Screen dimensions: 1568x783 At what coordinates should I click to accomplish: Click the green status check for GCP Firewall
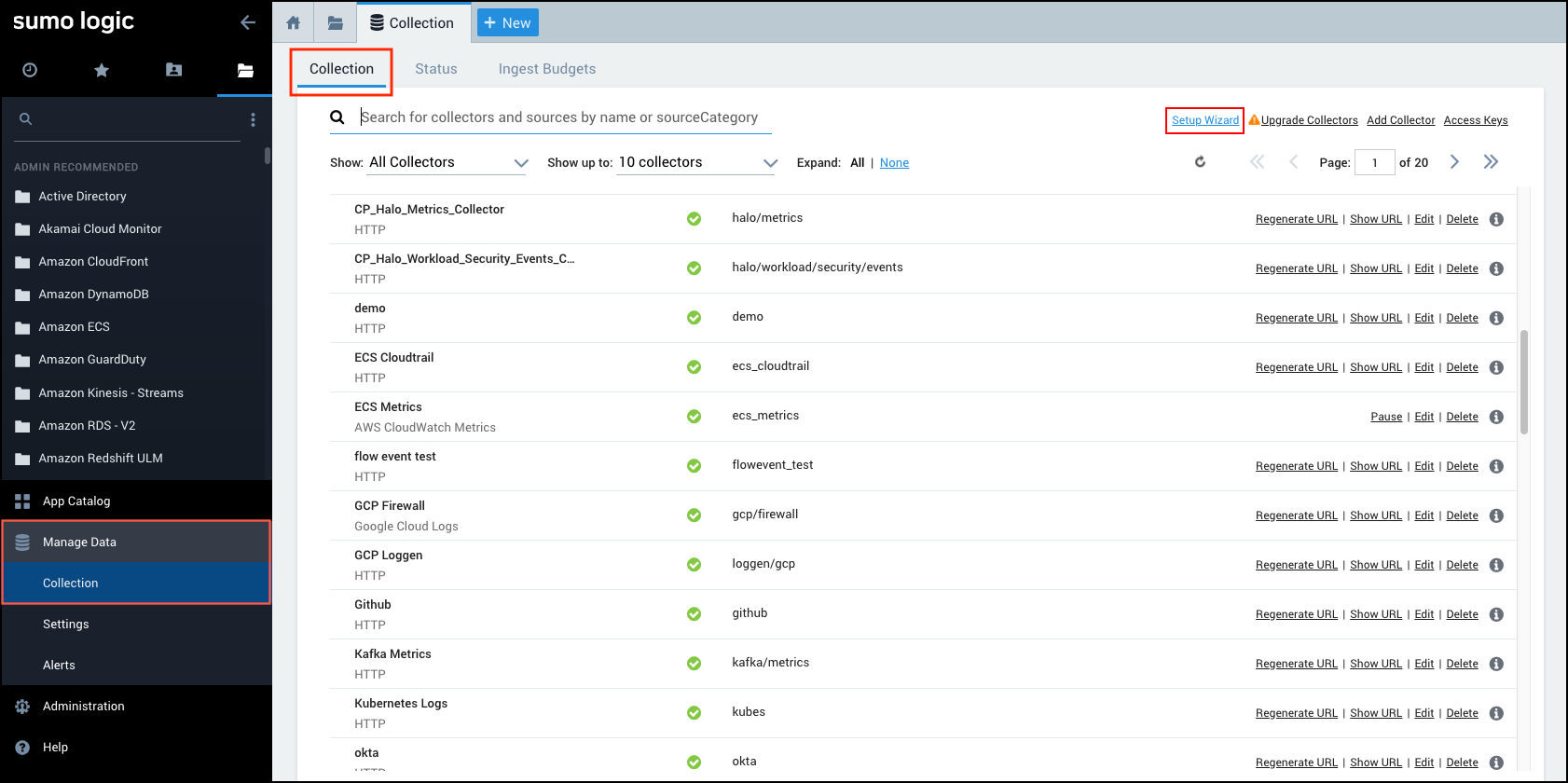coord(694,515)
